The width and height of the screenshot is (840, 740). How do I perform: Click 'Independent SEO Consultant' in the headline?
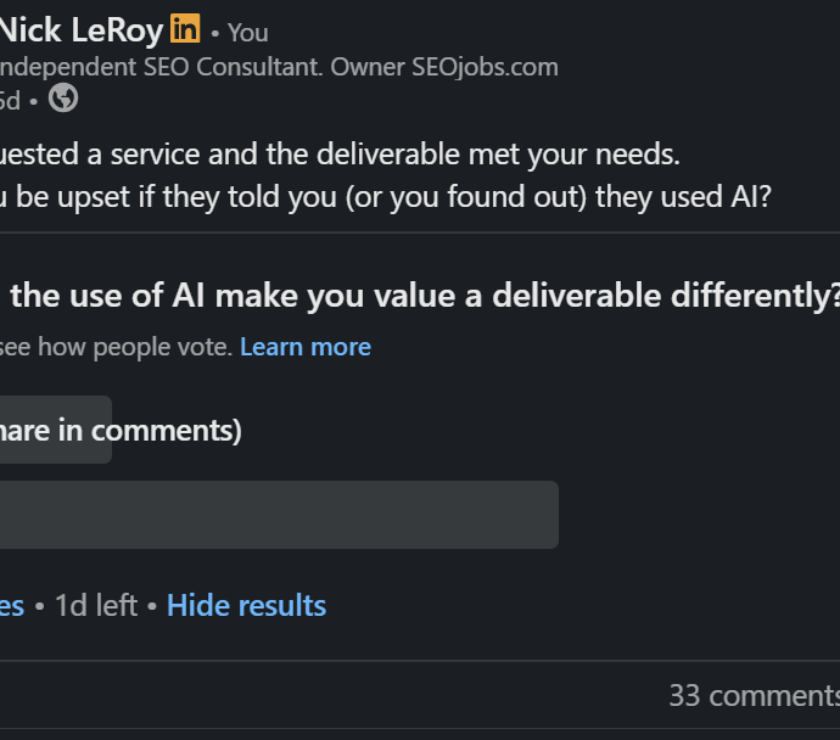coord(161,67)
